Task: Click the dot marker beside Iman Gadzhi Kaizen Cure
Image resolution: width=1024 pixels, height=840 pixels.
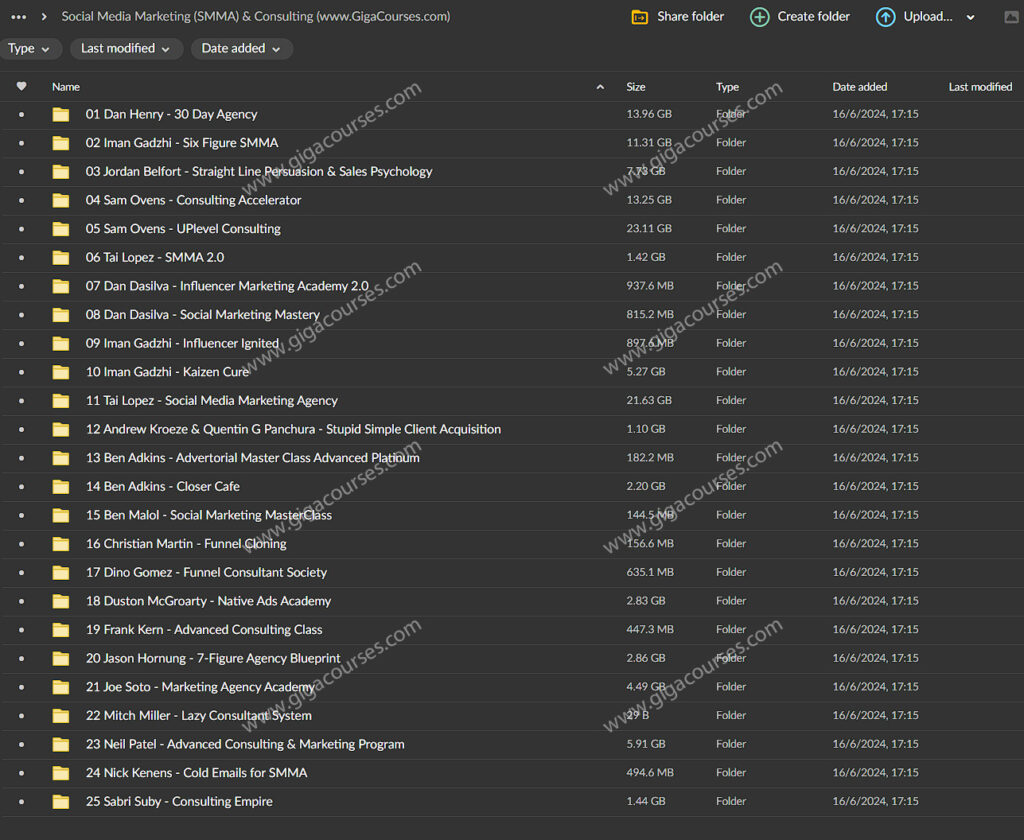Action: click(x=22, y=372)
